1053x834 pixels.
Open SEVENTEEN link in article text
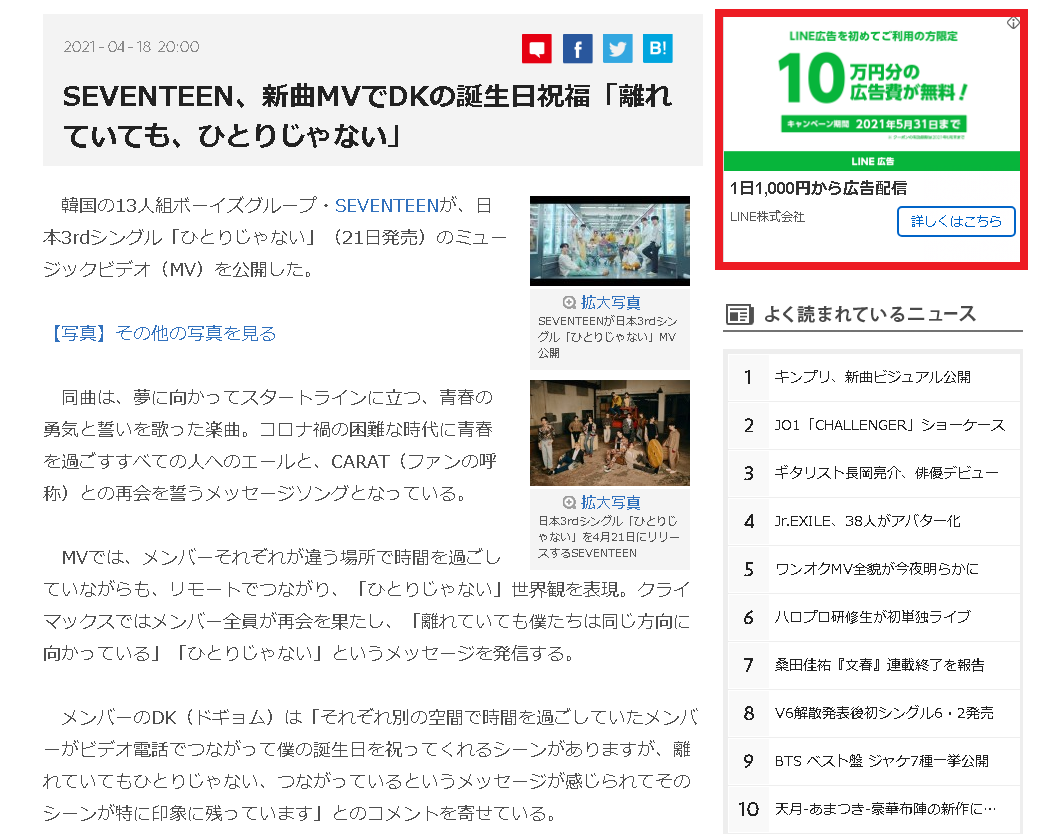(386, 205)
